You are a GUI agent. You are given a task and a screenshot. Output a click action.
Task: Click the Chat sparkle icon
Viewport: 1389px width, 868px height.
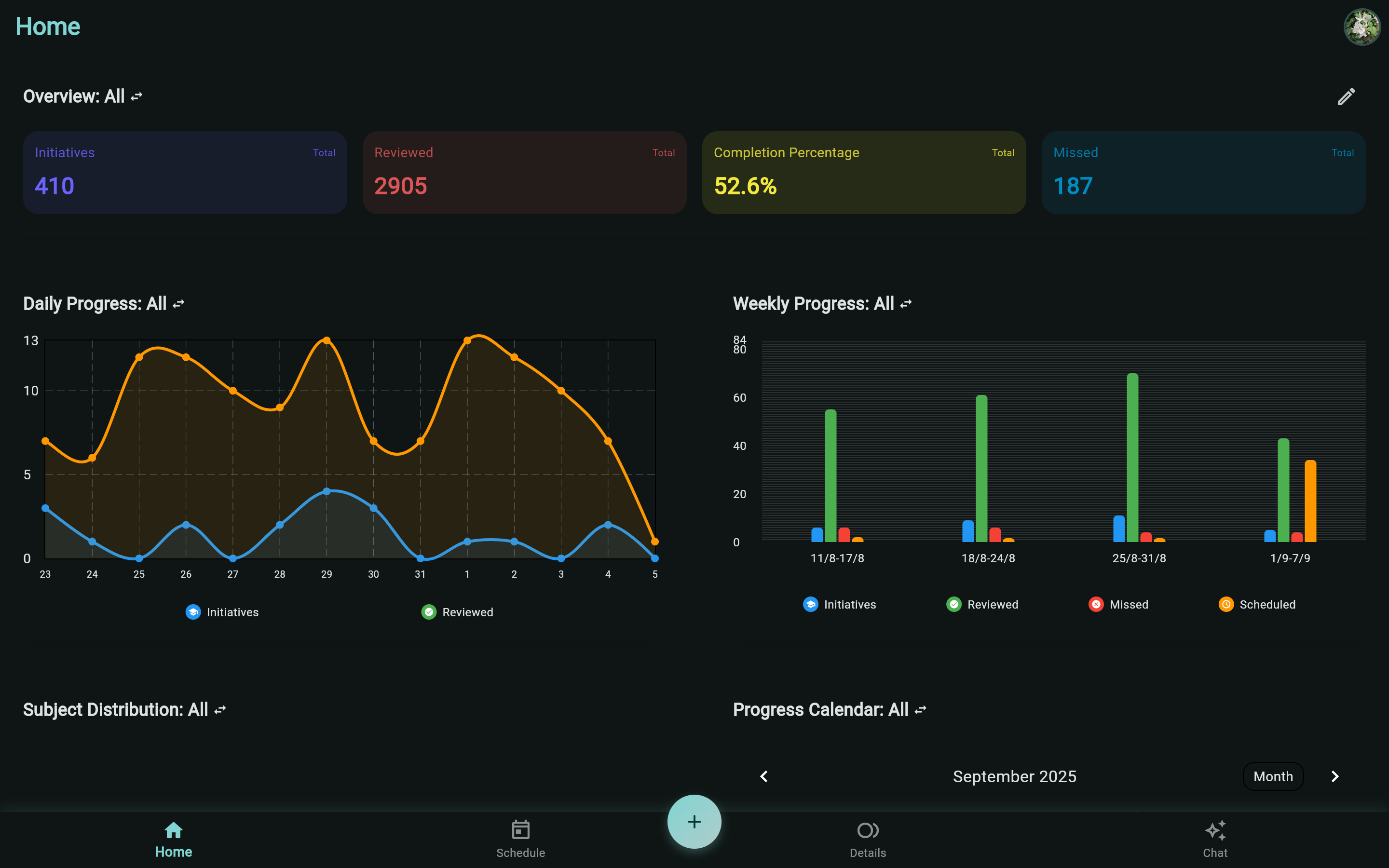point(1215,830)
